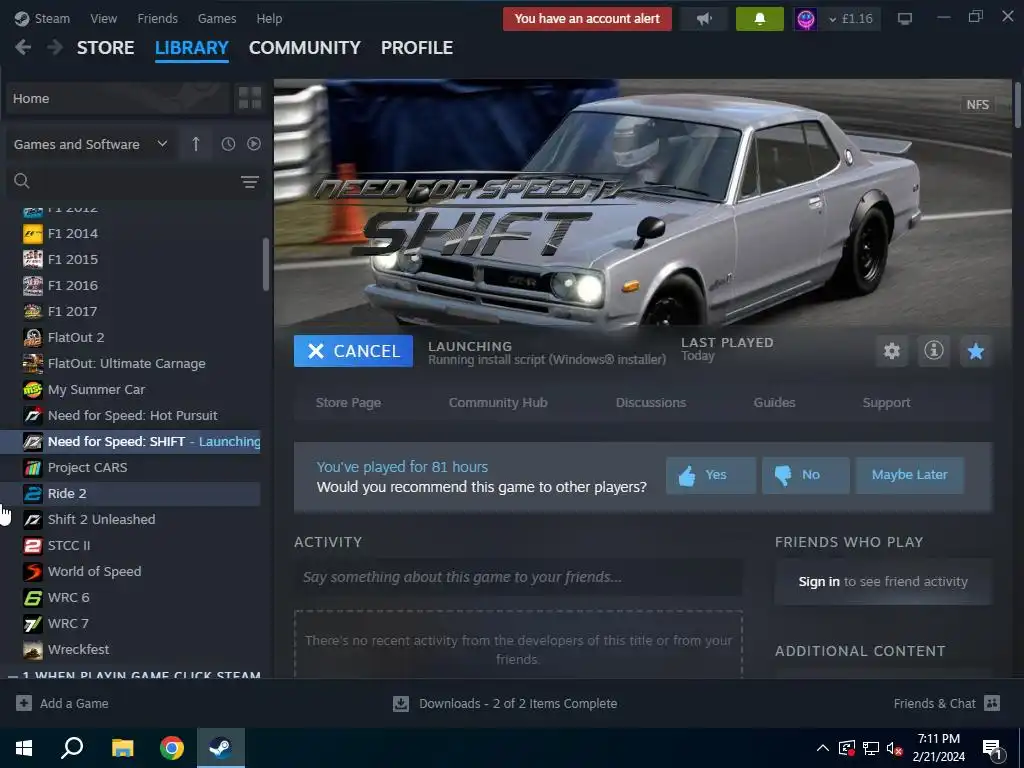Open the Games menu
1024x768 pixels.
(x=217, y=19)
